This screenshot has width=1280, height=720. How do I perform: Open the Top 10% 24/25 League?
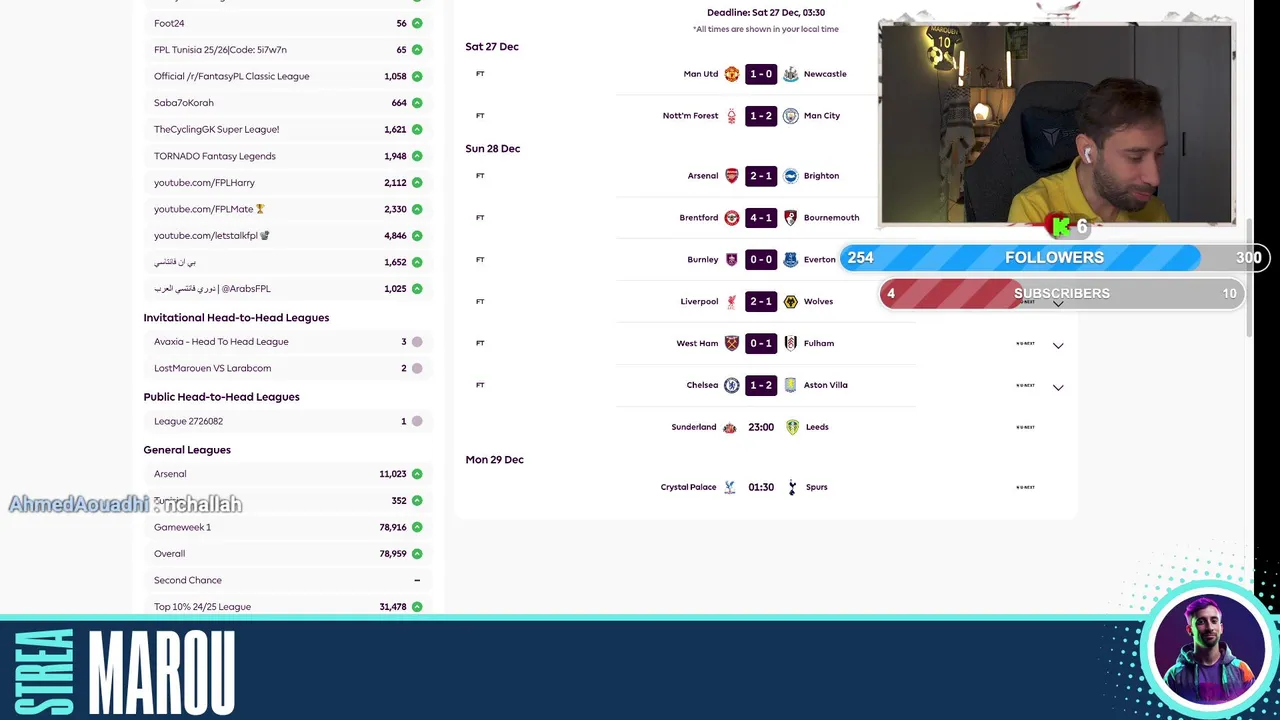(x=202, y=607)
